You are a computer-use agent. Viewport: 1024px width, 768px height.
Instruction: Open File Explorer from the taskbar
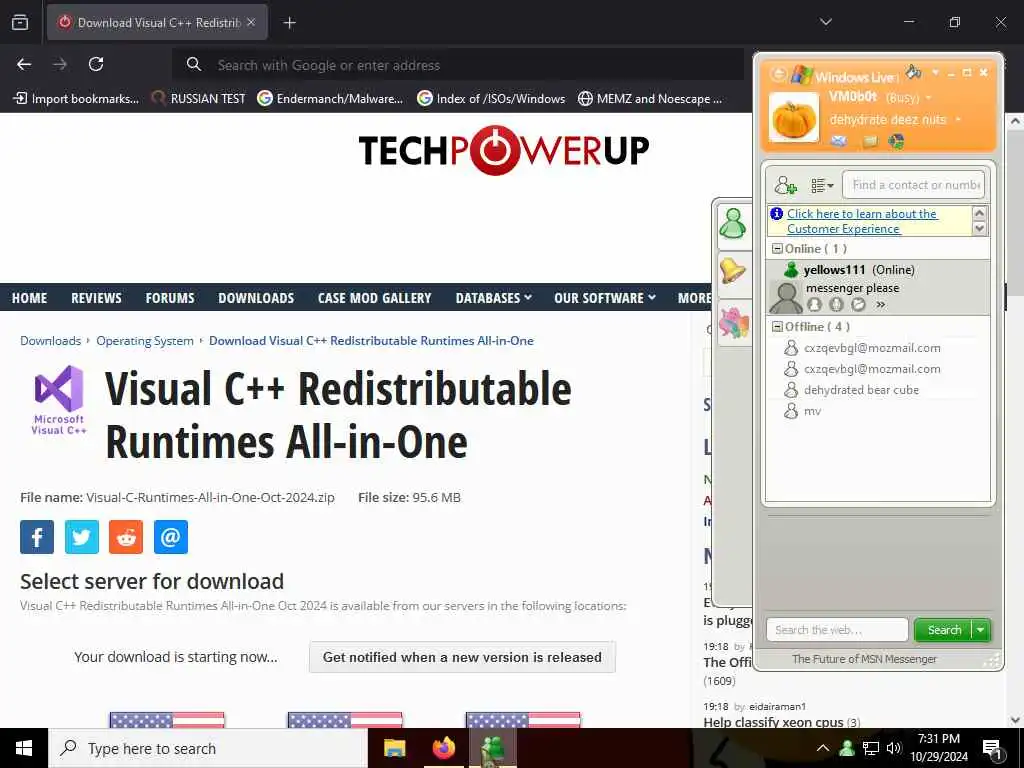point(394,748)
